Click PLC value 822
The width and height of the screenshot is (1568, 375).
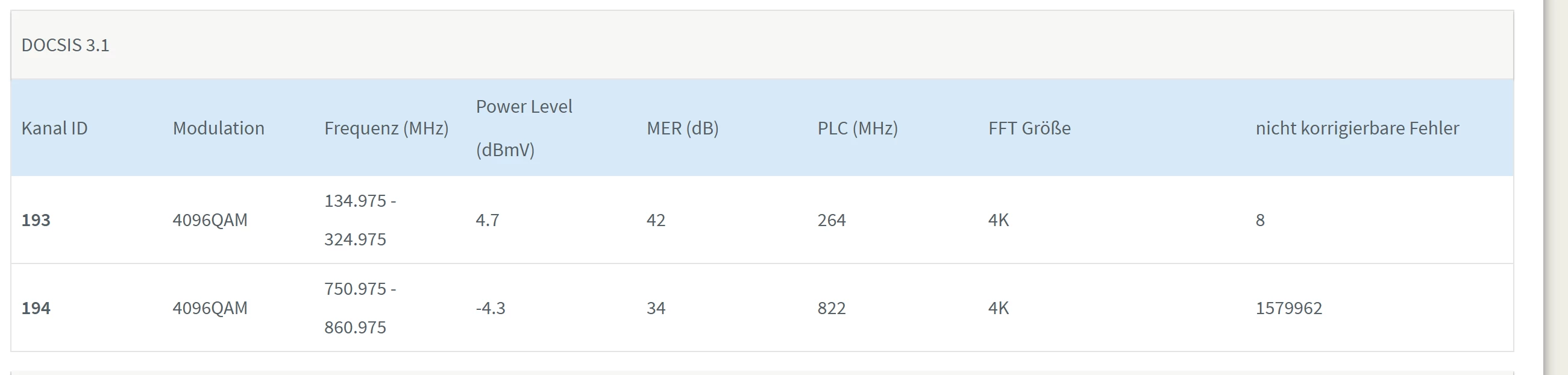pos(832,308)
